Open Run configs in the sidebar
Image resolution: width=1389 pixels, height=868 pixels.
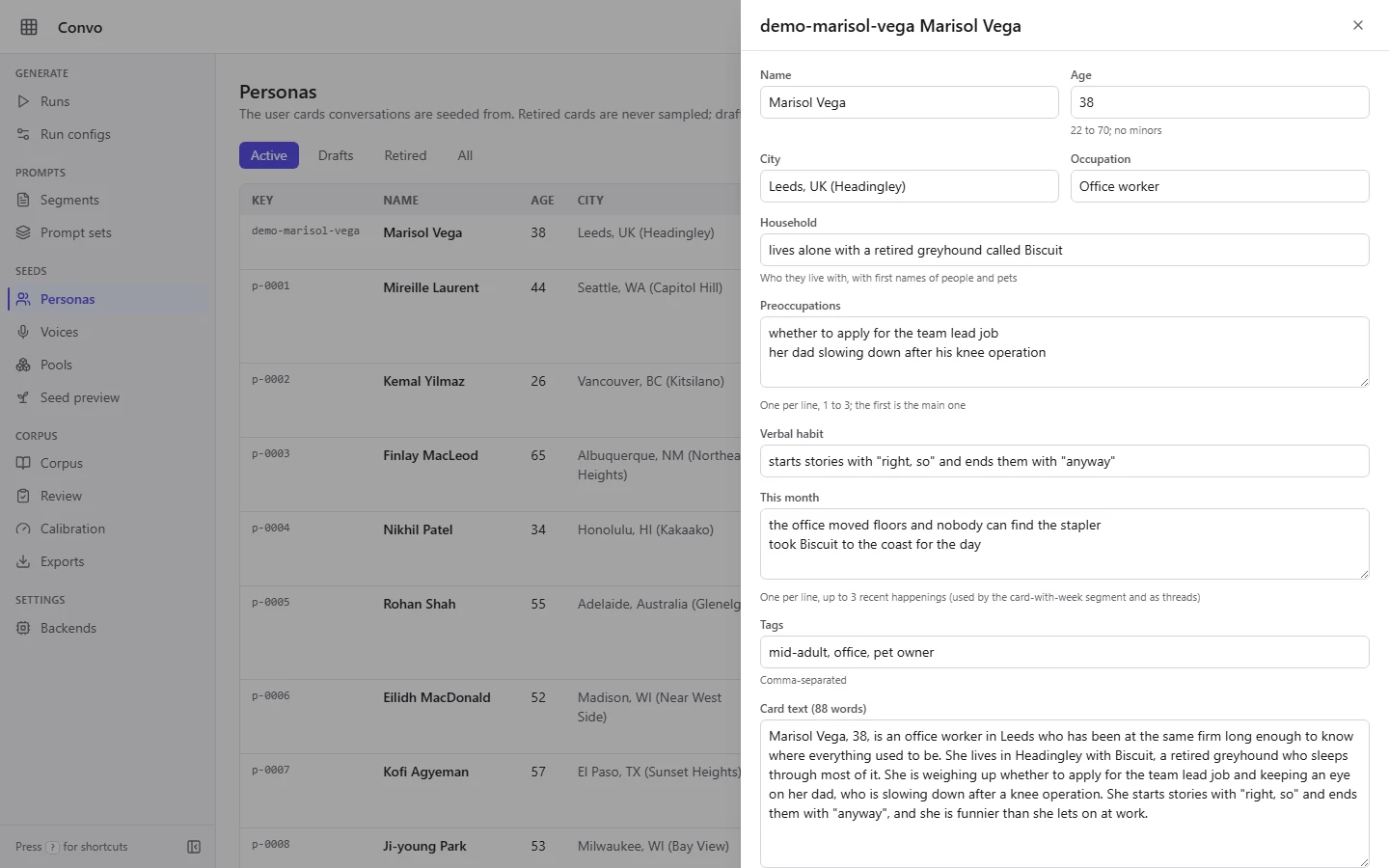pyautogui.click(x=107, y=134)
